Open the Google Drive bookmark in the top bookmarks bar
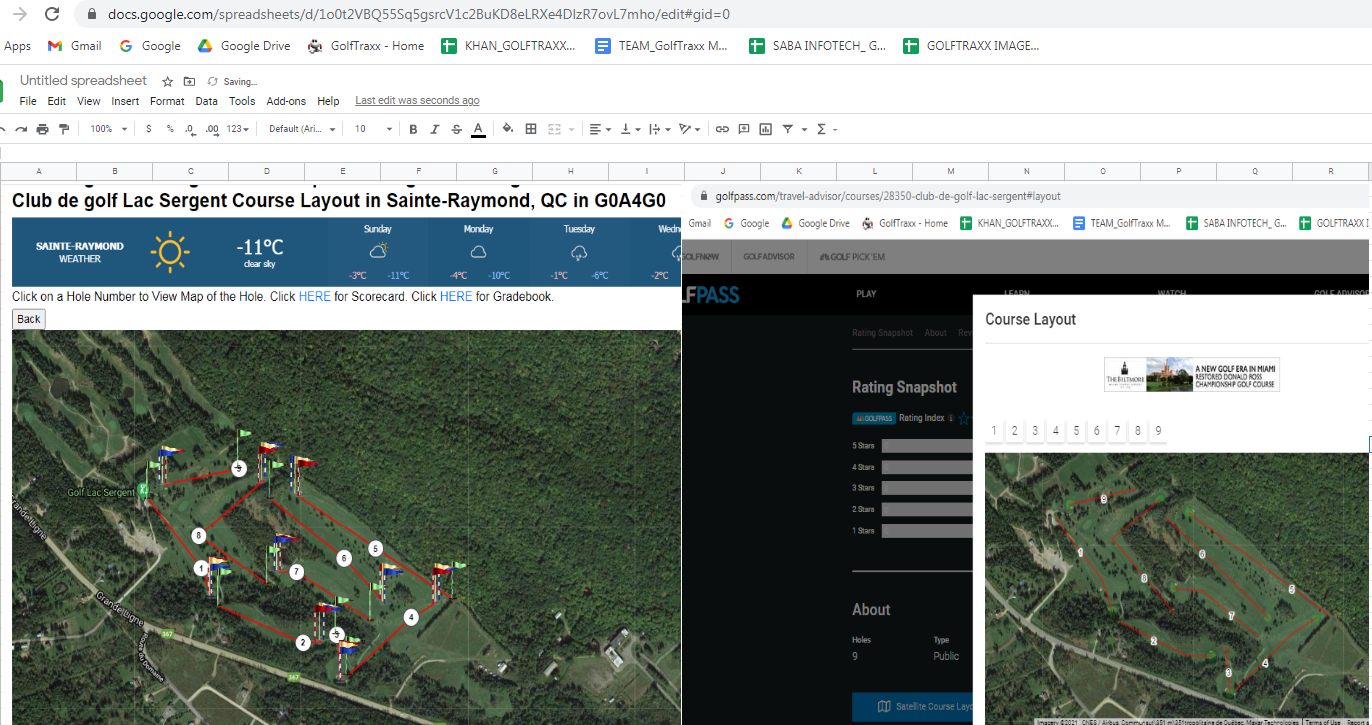 point(243,46)
